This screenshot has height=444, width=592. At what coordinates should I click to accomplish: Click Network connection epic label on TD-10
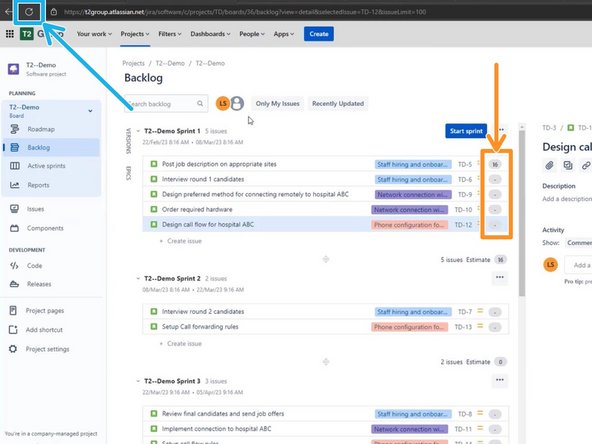point(409,210)
